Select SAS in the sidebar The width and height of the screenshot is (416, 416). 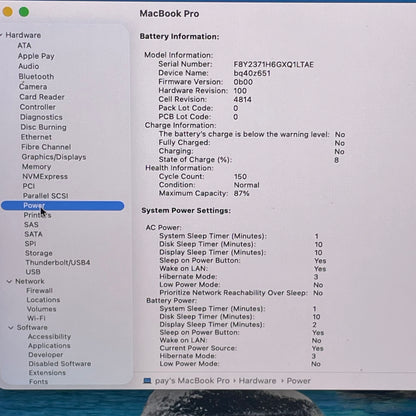pyautogui.click(x=31, y=225)
